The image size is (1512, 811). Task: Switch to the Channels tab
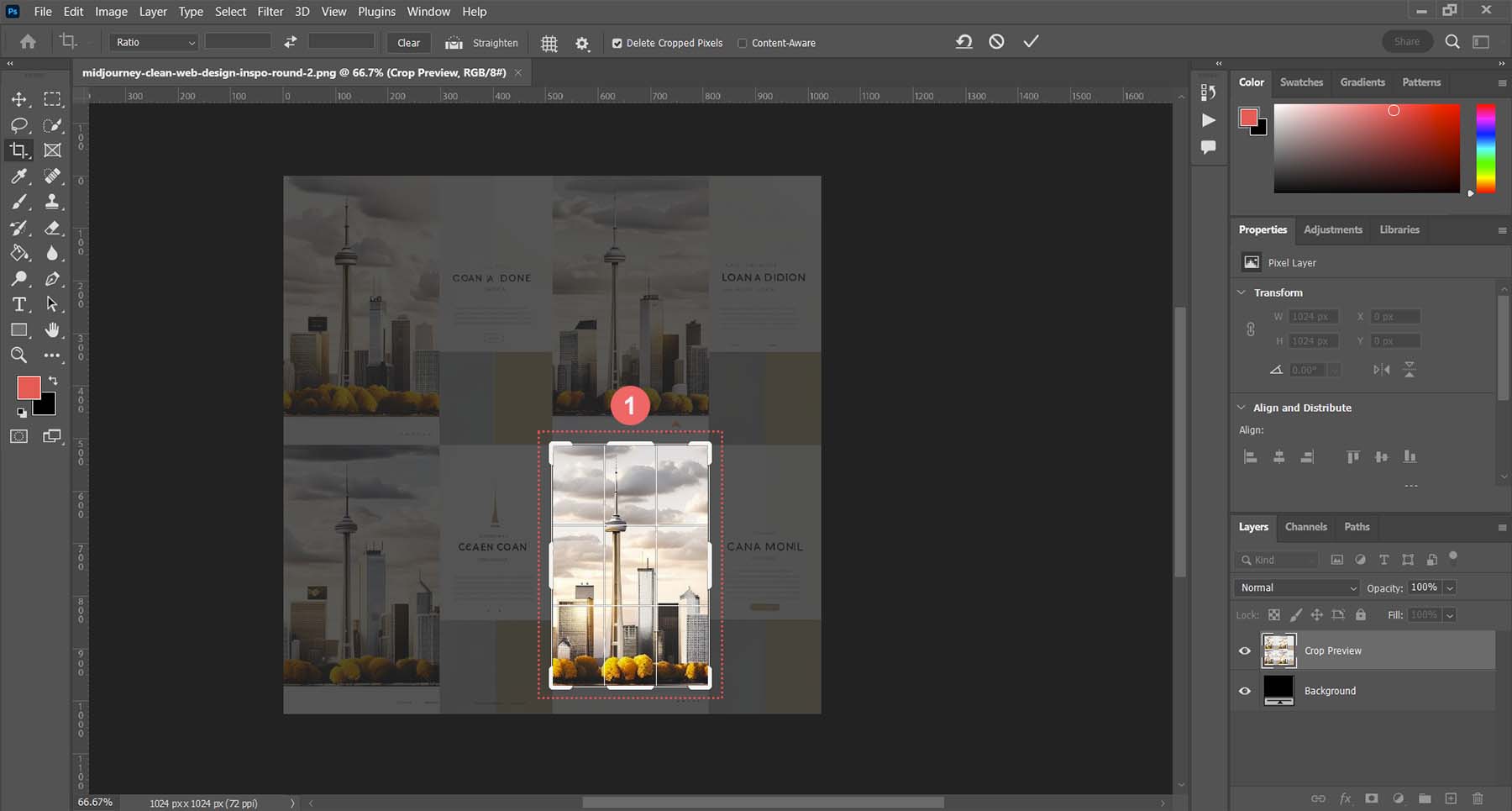point(1305,527)
